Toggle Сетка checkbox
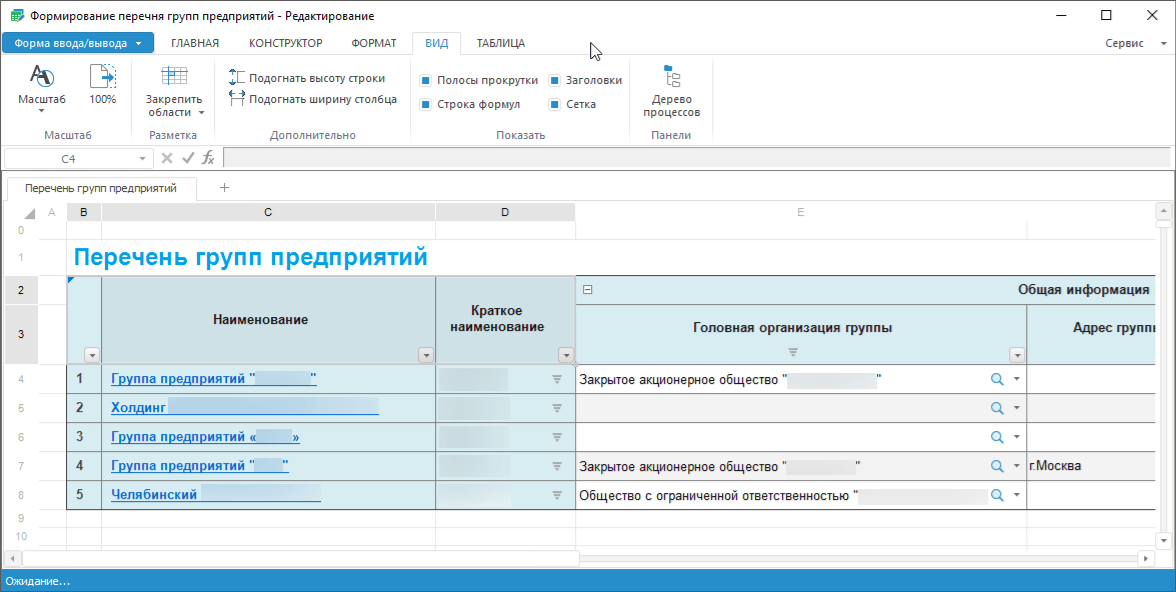The image size is (1176, 592). [x=554, y=104]
